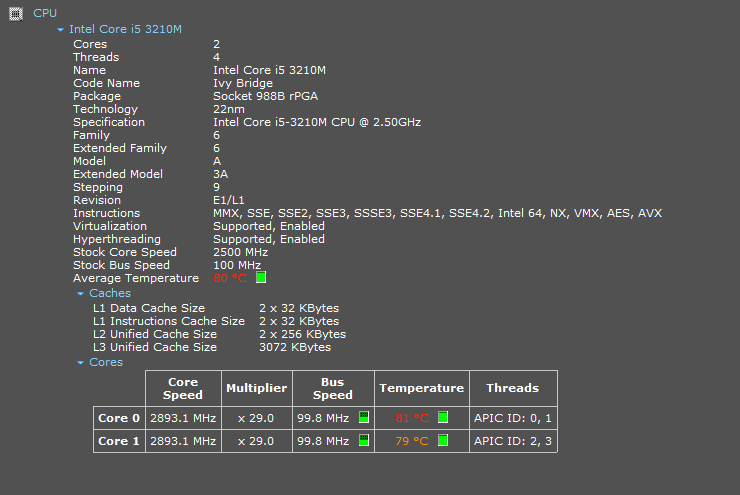Open Core 1 bus speed graph icon

tap(364, 440)
